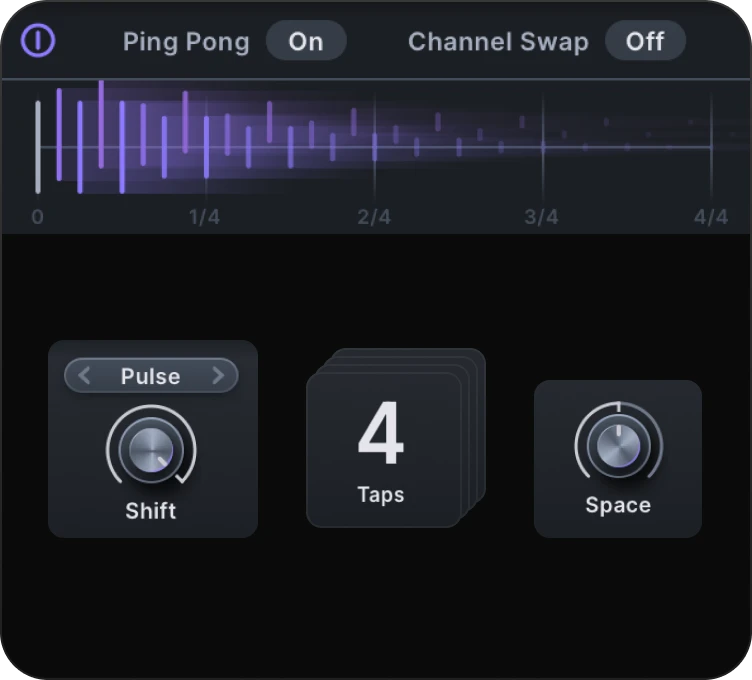
Task: Click the Ping Pong label text
Action: tap(186, 42)
